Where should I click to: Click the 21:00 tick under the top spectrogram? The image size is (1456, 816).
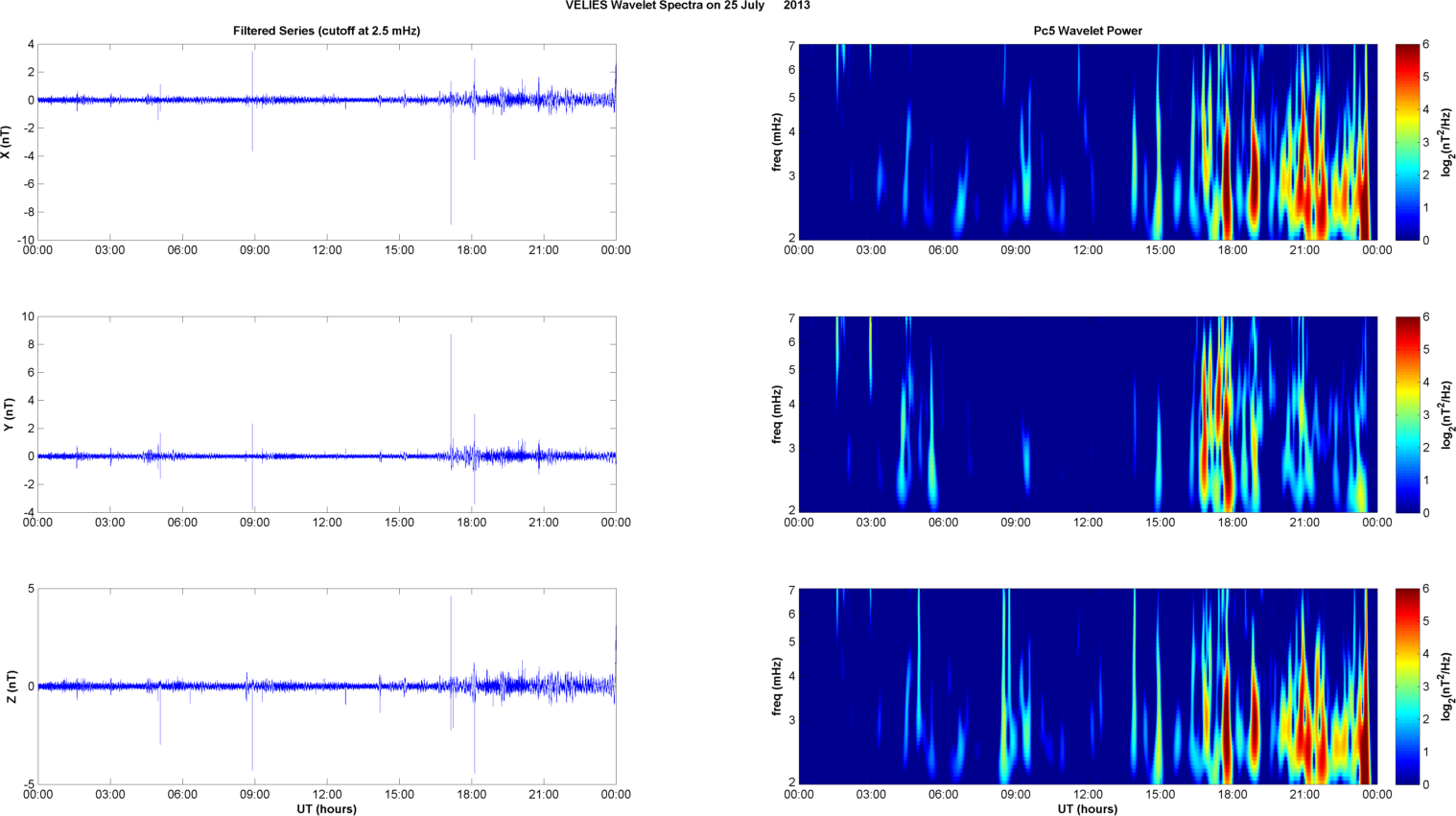pyautogui.click(x=1304, y=250)
